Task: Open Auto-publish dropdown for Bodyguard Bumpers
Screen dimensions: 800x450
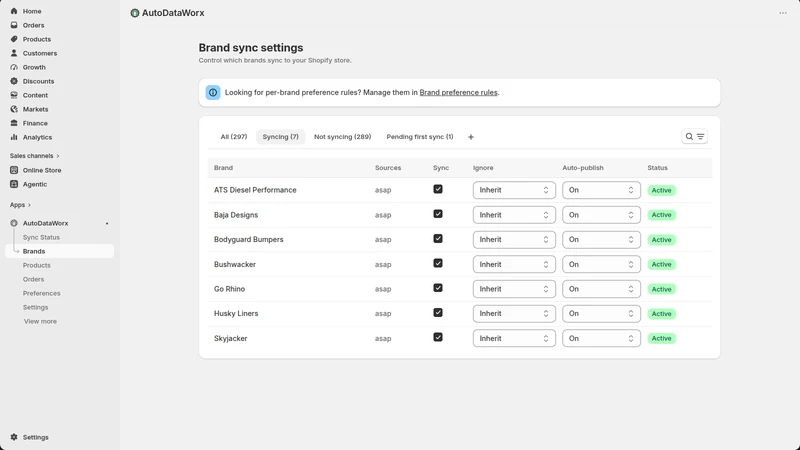Action: [601, 239]
